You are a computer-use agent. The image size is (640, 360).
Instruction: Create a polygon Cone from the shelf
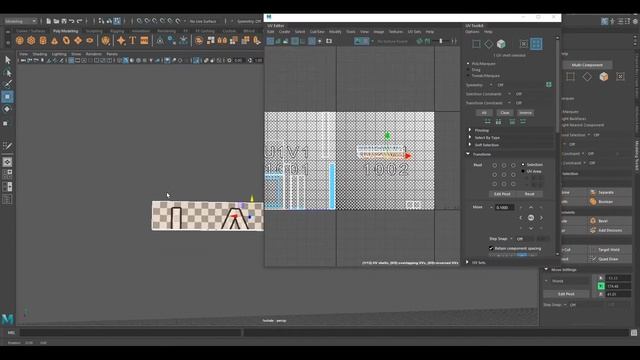55,40
